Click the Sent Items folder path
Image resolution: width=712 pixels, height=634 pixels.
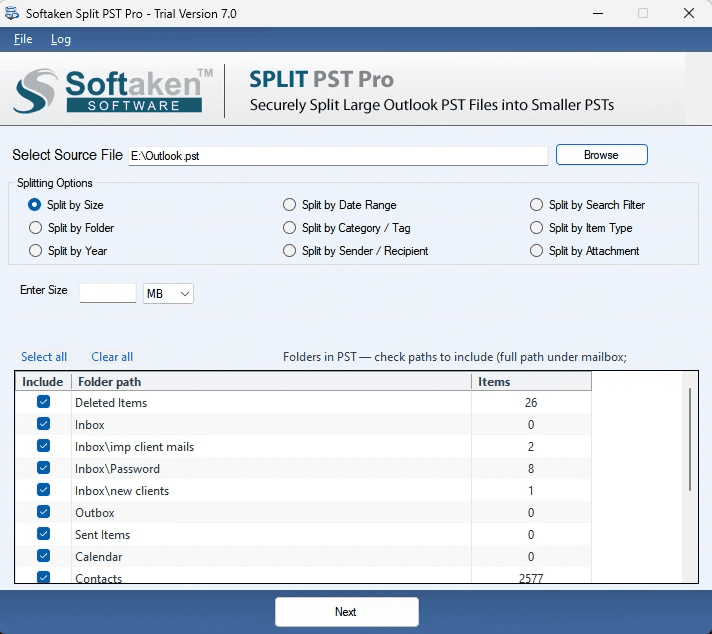[x=103, y=535]
